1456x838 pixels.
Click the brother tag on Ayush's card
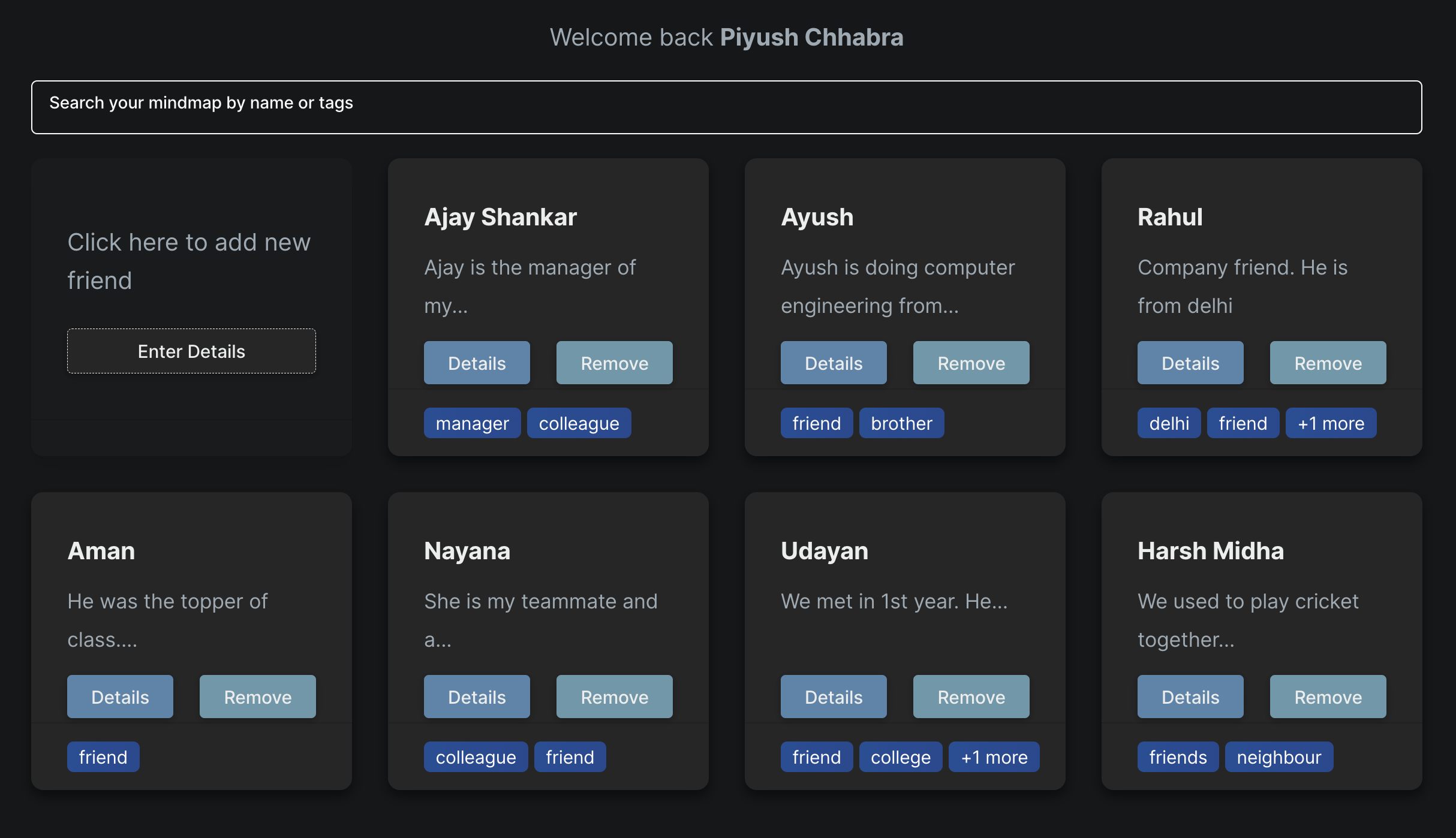coord(901,423)
